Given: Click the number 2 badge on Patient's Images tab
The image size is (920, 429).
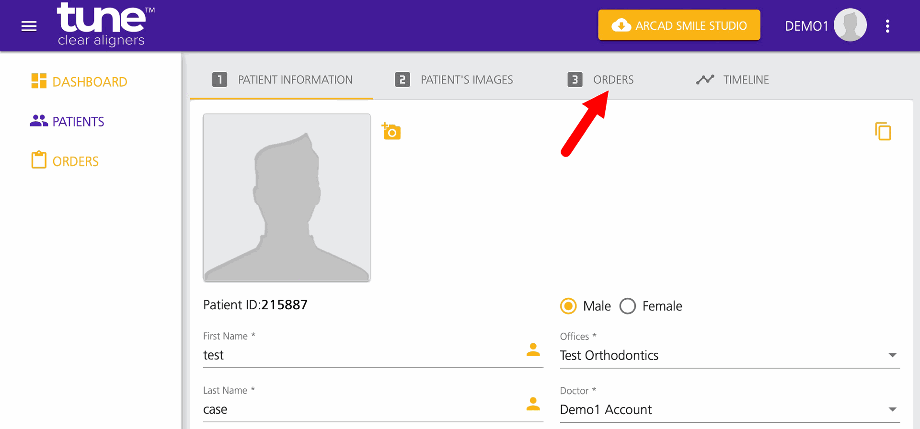Looking at the screenshot, I should click(x=402, y=80).
